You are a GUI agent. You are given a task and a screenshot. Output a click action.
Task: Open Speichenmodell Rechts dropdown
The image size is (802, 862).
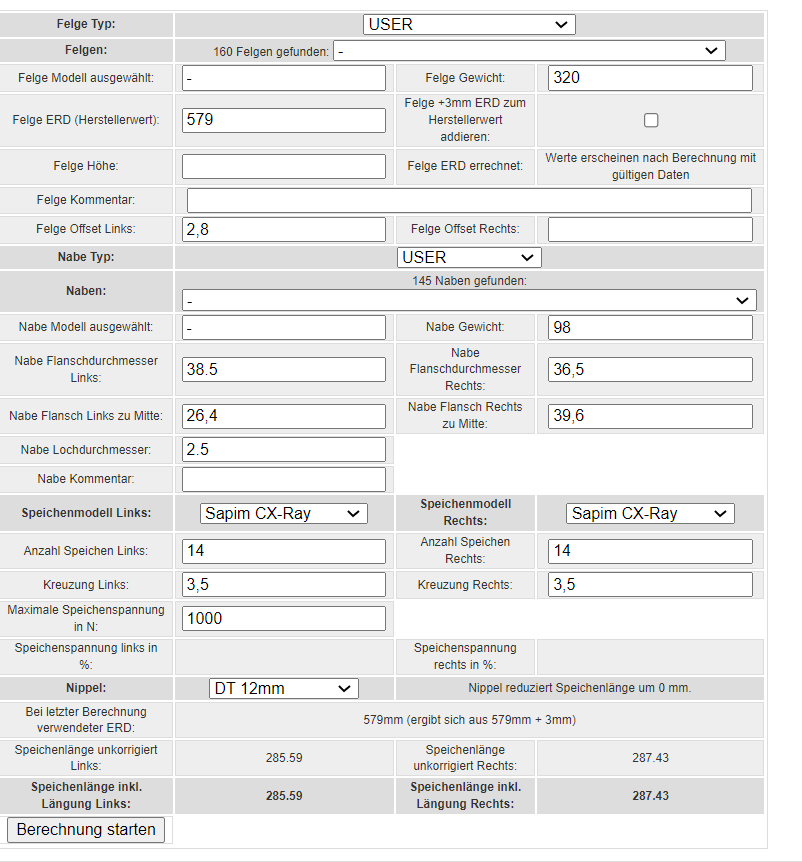650,513
